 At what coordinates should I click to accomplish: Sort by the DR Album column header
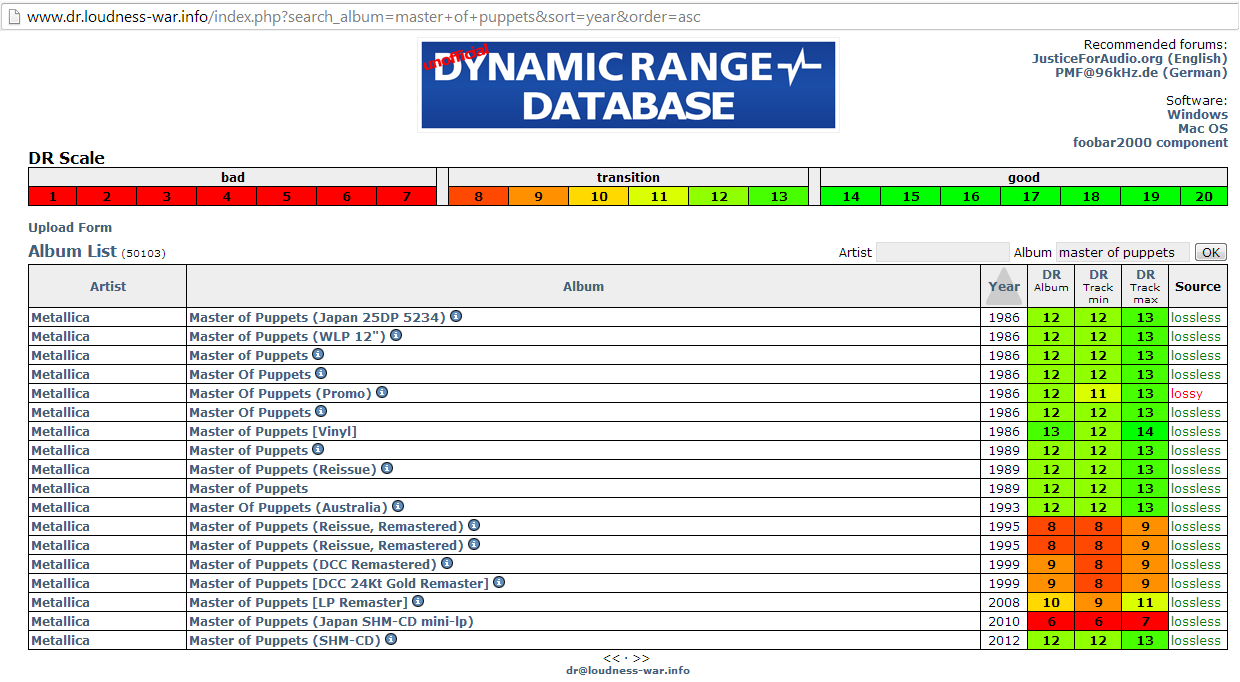pos(1051,280)
